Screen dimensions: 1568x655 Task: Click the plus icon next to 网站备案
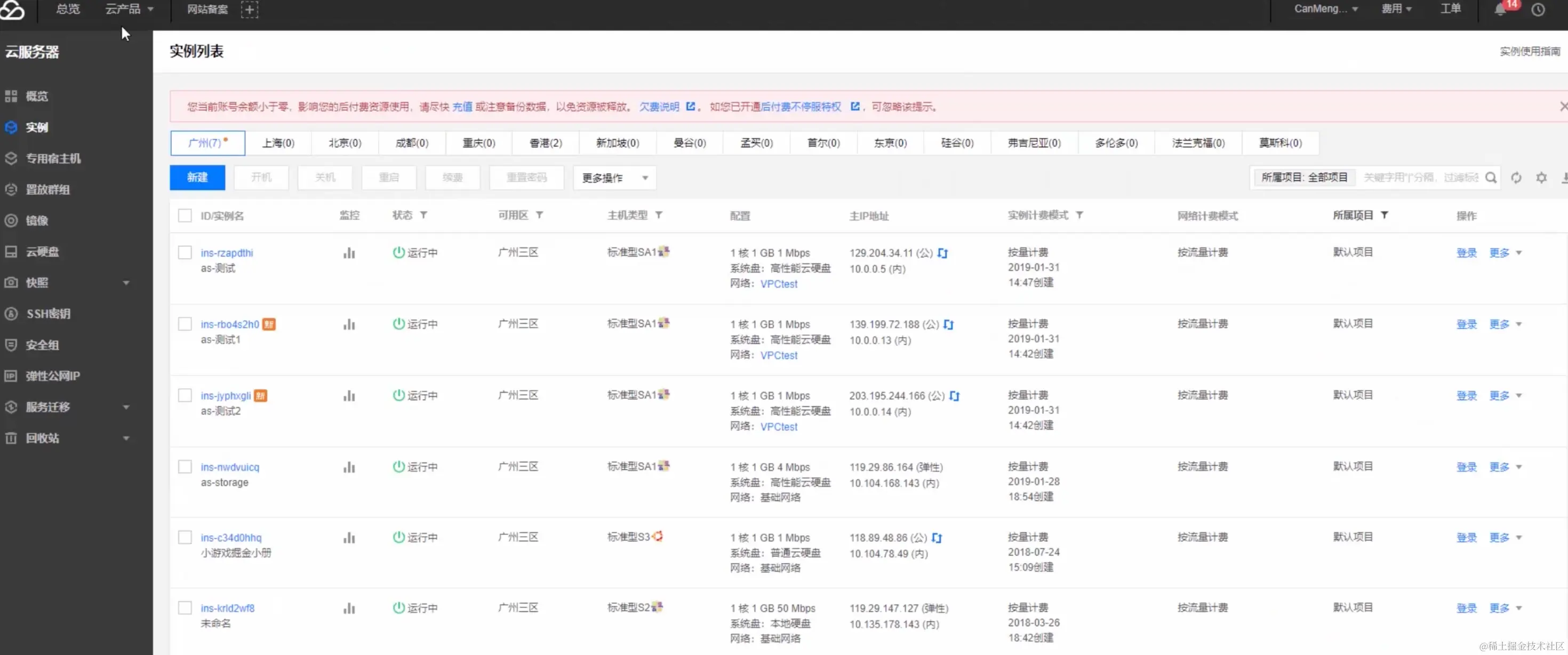pyautogui.click(x=250, y=10)
